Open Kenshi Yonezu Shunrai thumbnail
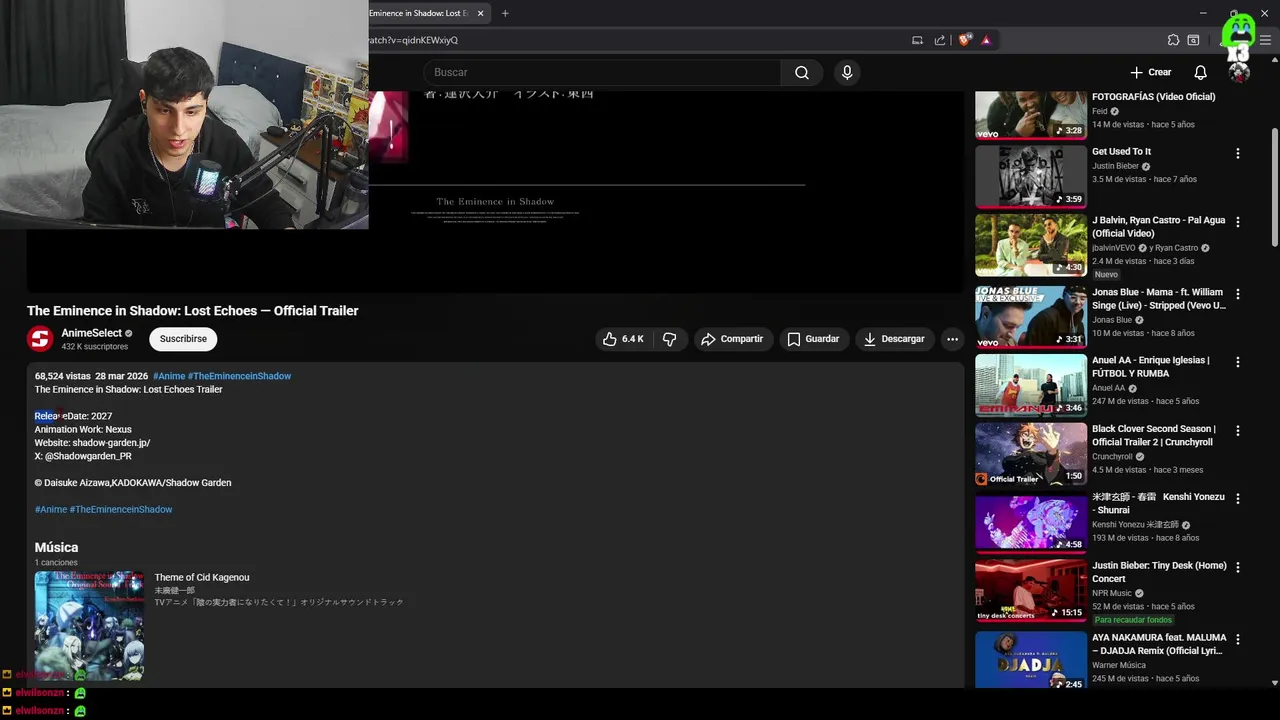The image size is (1280, 720). point(1030,521)
